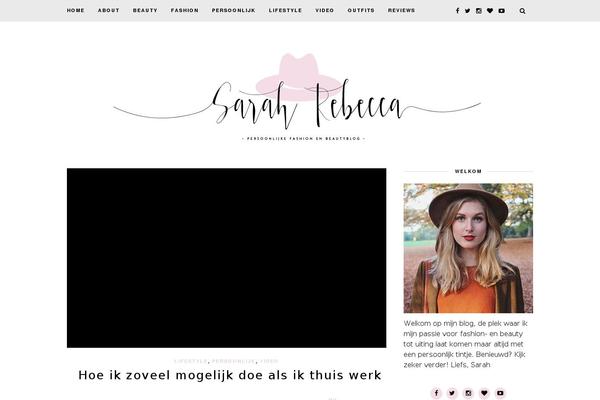The width and height of the screenshot is (600, 400).
Task: Open the PERSOONLIJK menu category
Action: click(x=233, y=10)
